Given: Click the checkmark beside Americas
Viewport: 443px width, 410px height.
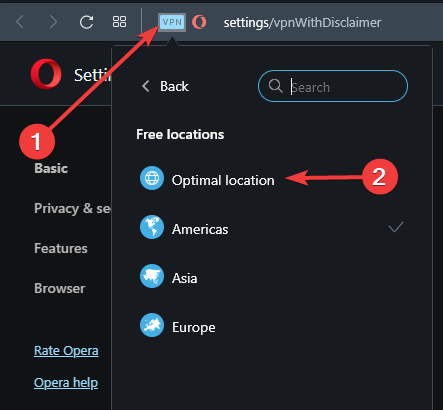Looking at the screenshot, I should point(396,227).
